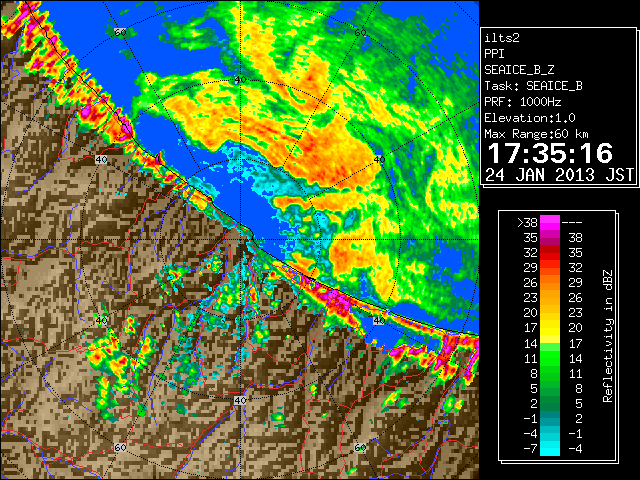Click the '>38' legend label

click(527, 223)
